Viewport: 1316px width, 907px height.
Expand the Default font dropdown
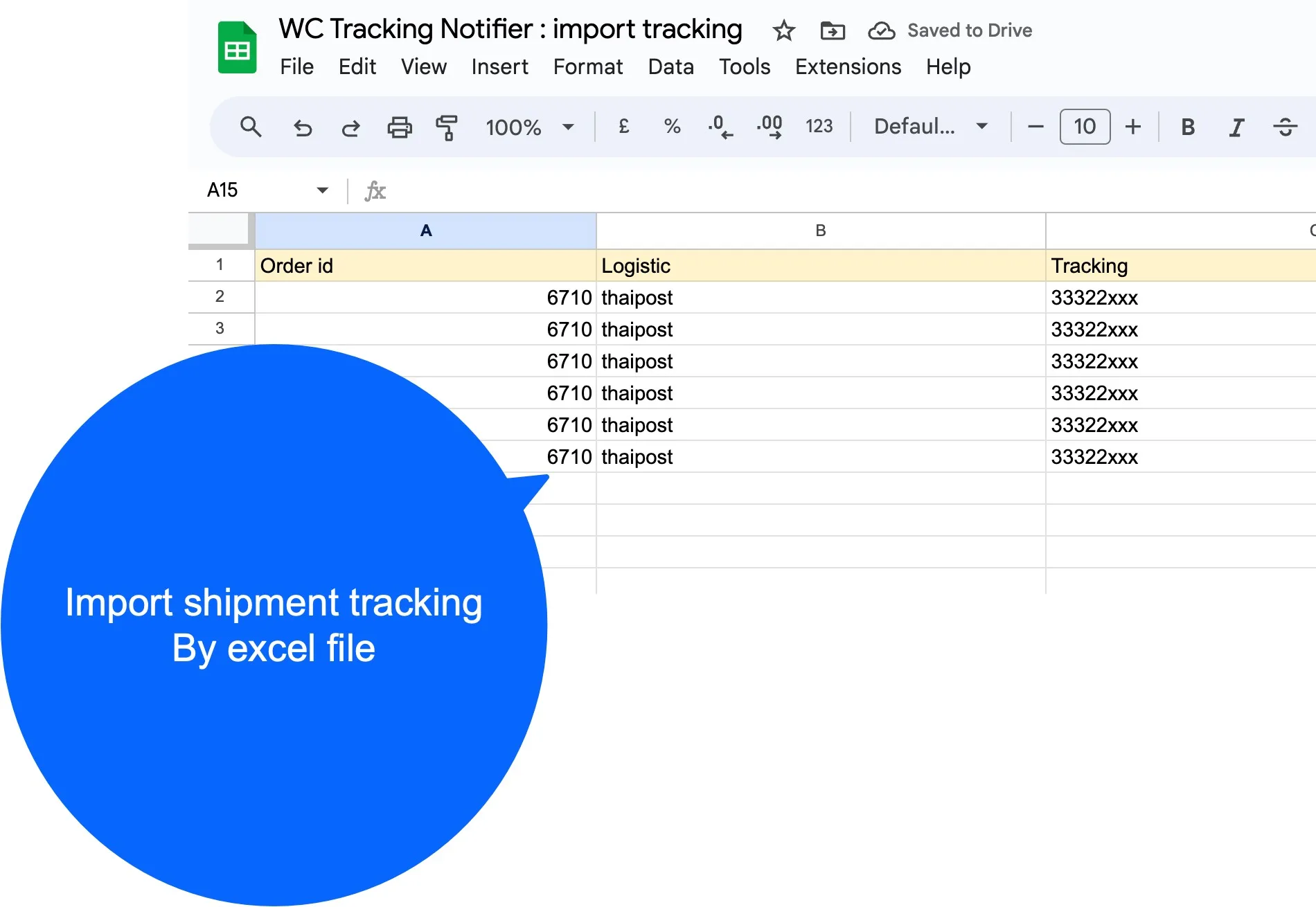(930, 127)
